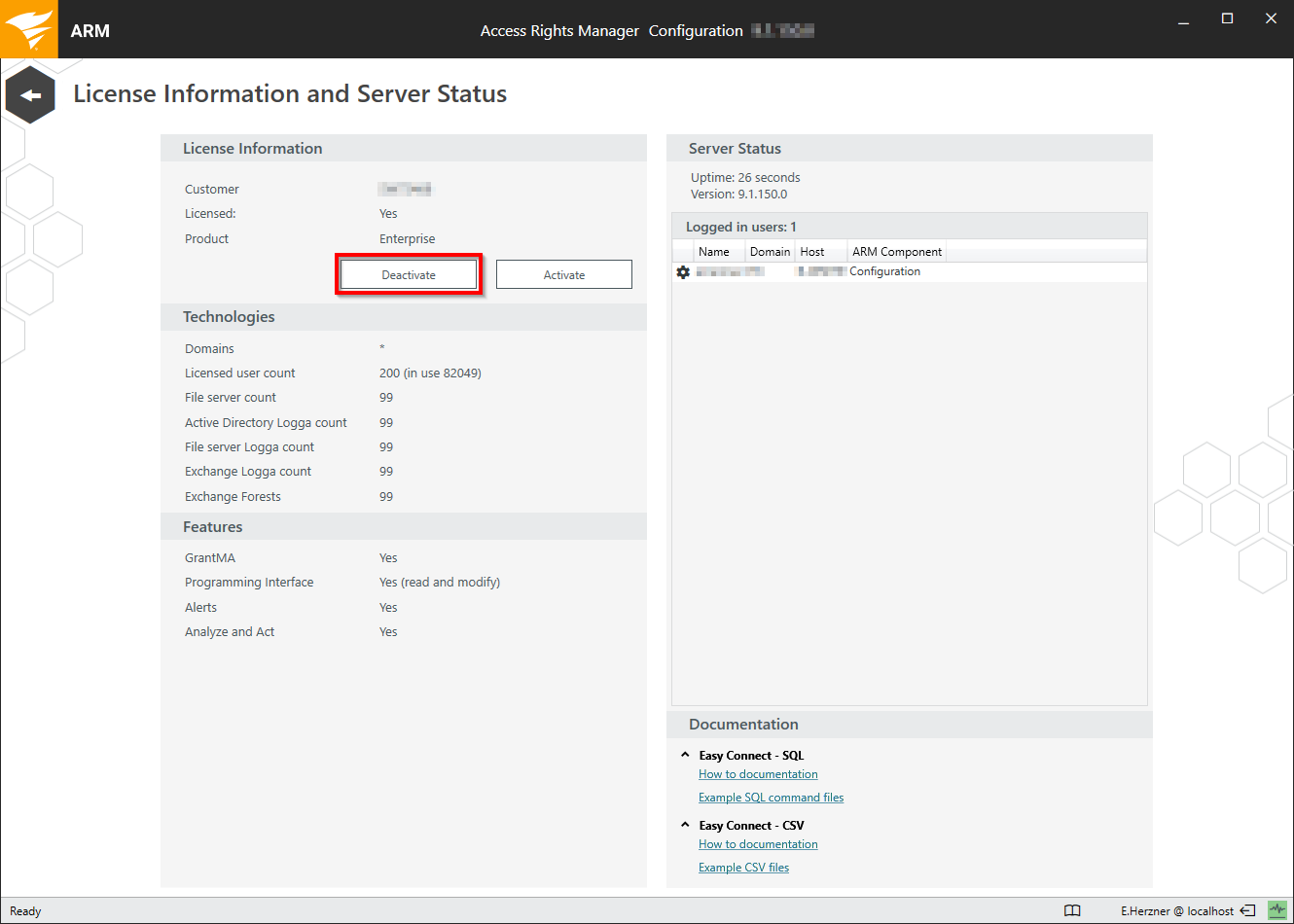Viewport: 1294px width, 924px height.
Task: Open CSV How to documentation link
Action: pyautogui.click(x=758, y=844)
